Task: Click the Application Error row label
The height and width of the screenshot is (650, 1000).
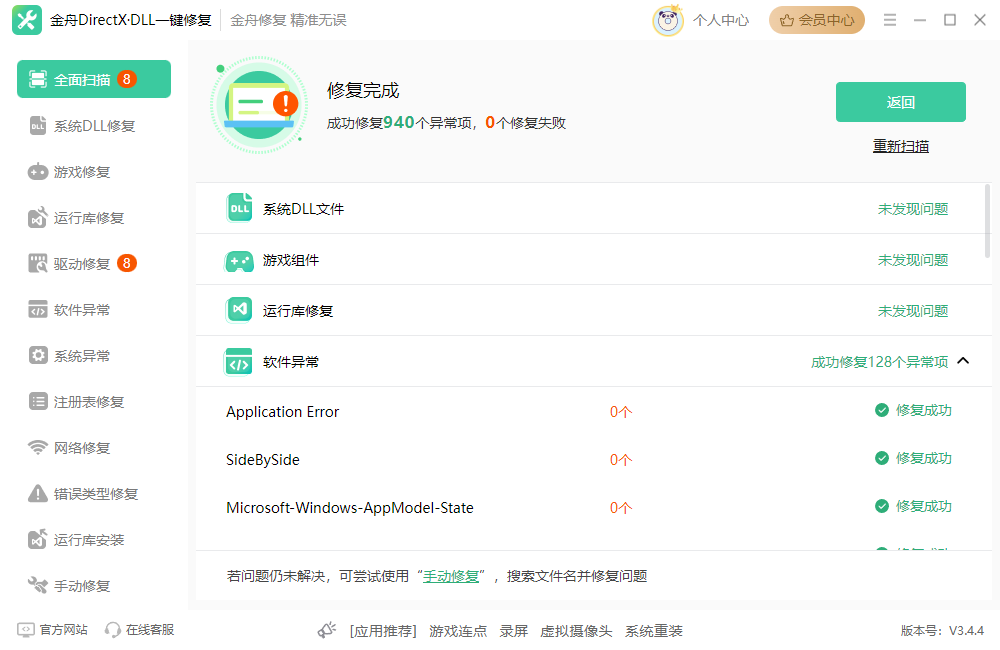Action: [283, 412]
